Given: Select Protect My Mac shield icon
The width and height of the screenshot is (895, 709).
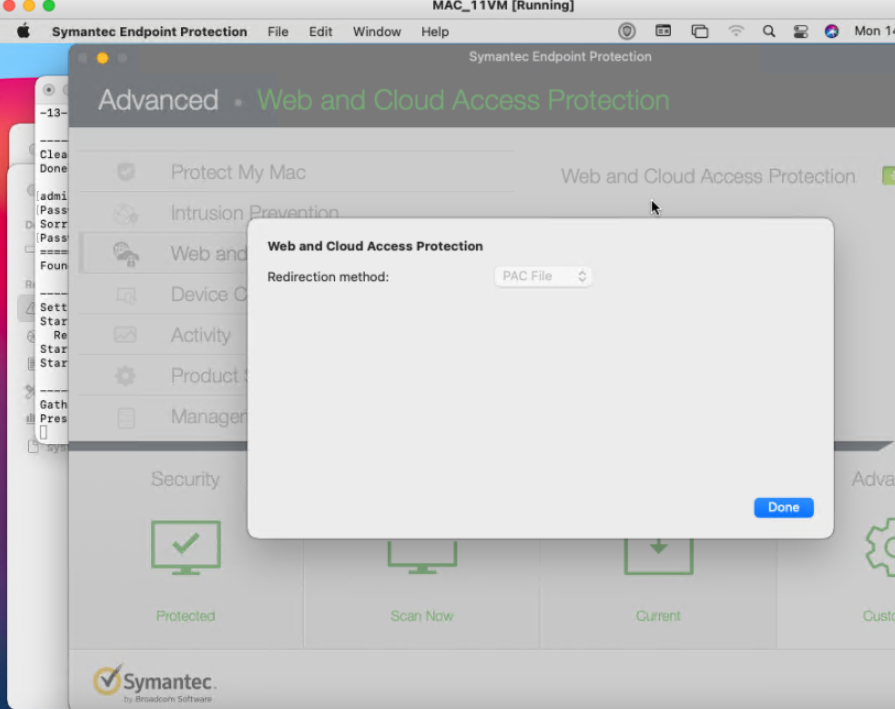Looking at the screenshot, I should pos(126,171).
